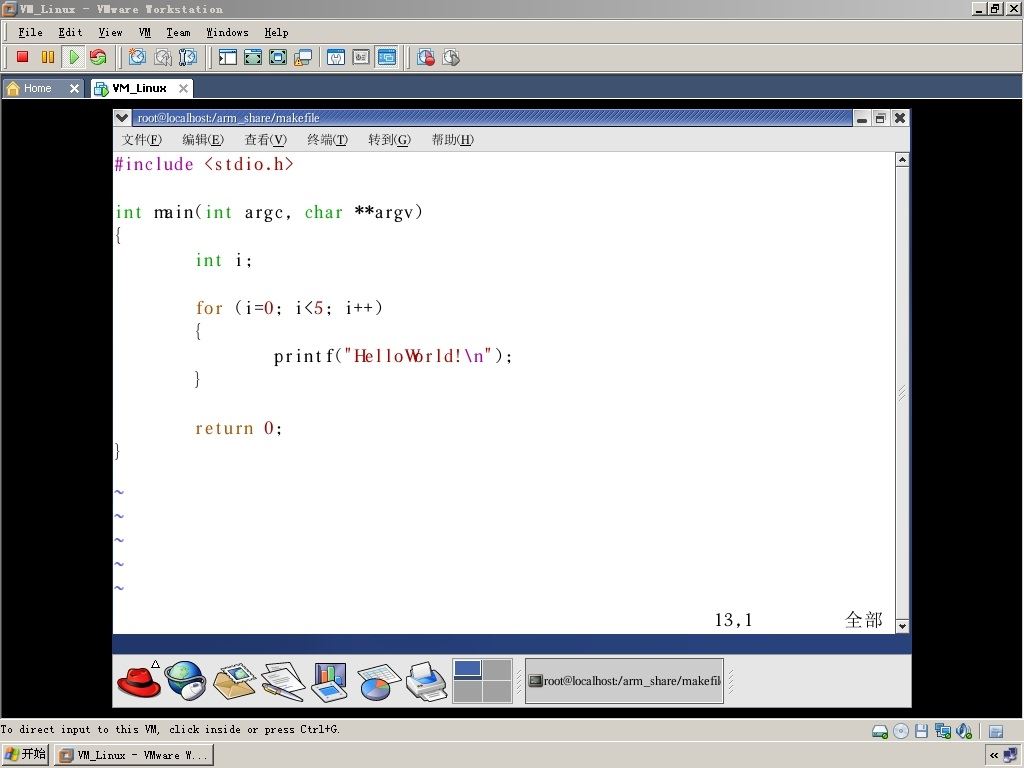This screenshot has width=1024, height=768.
Task: Close the Home tab
Action: pos(74,88)
